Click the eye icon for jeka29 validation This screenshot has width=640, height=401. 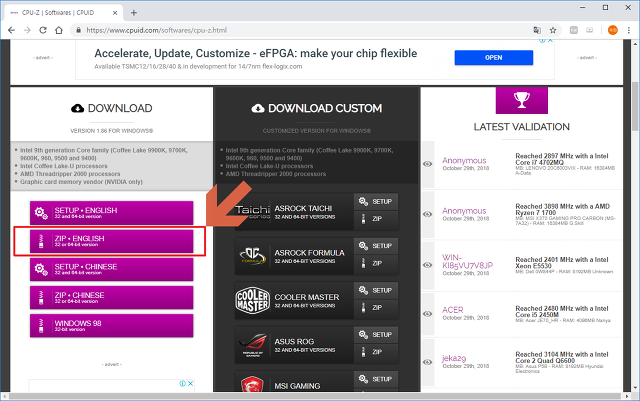427,362
